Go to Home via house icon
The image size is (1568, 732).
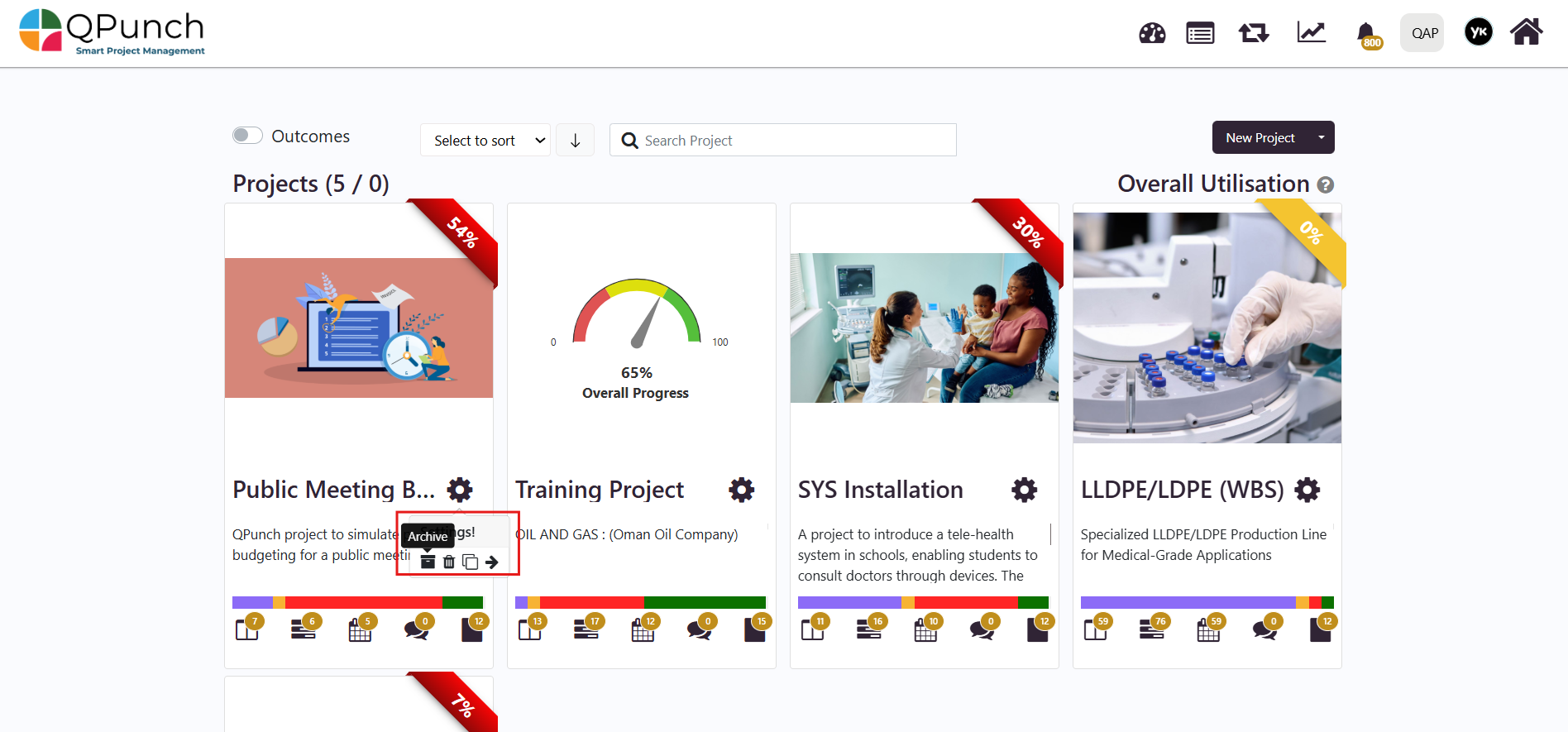point(1526,32)
